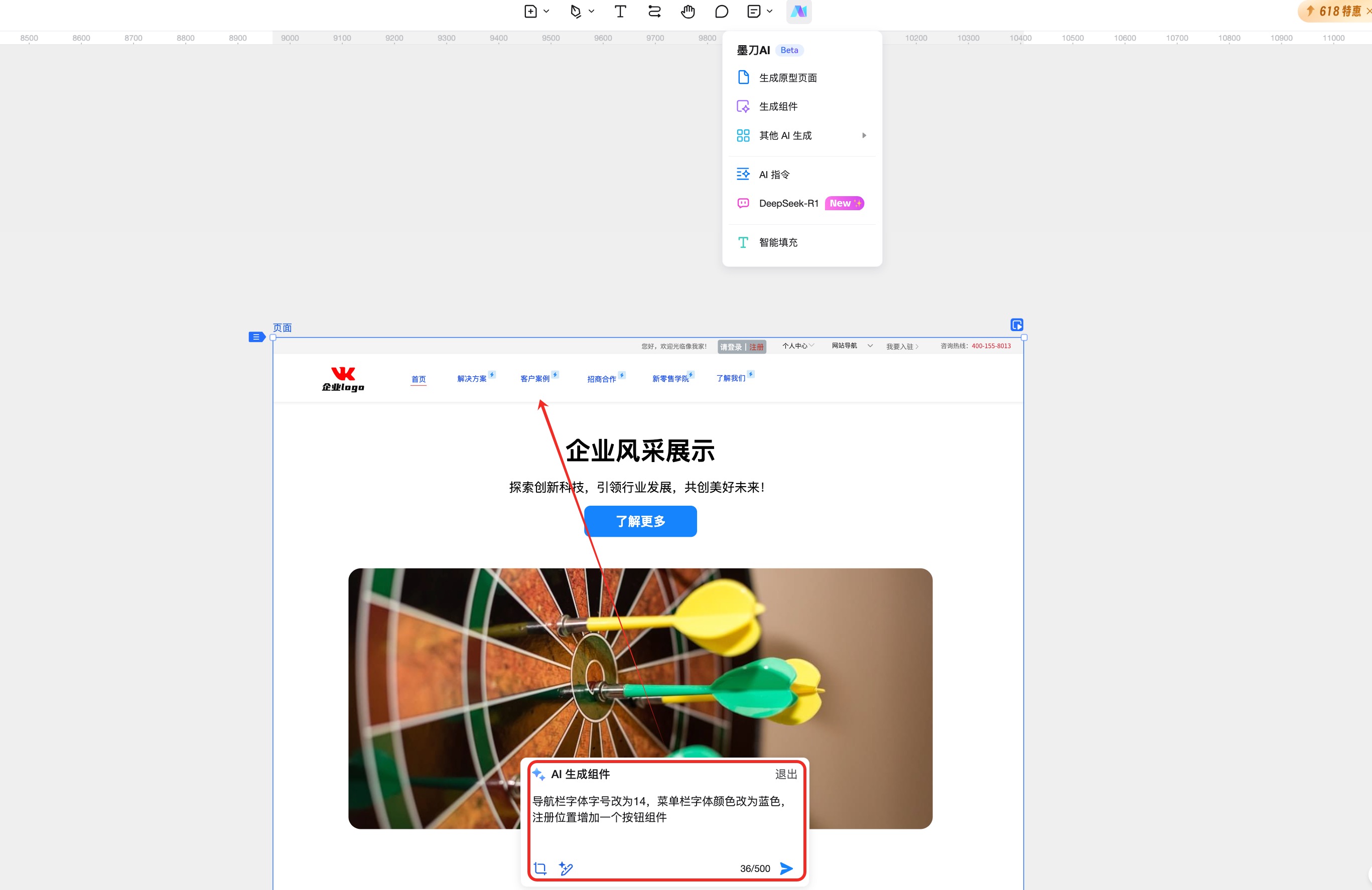The image size is (1372, 890).
Task: Click the red 企业logo image
Action: click(x=343, y=379)
